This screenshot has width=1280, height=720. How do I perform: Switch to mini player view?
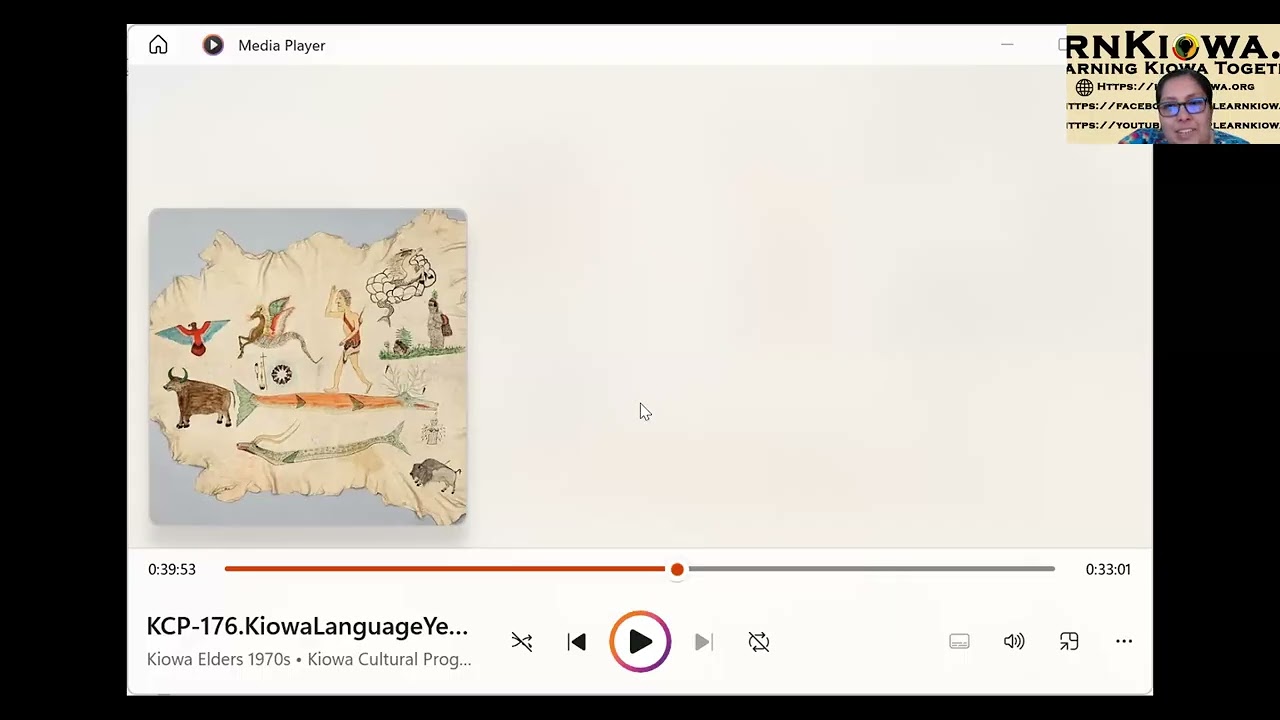1069,642
